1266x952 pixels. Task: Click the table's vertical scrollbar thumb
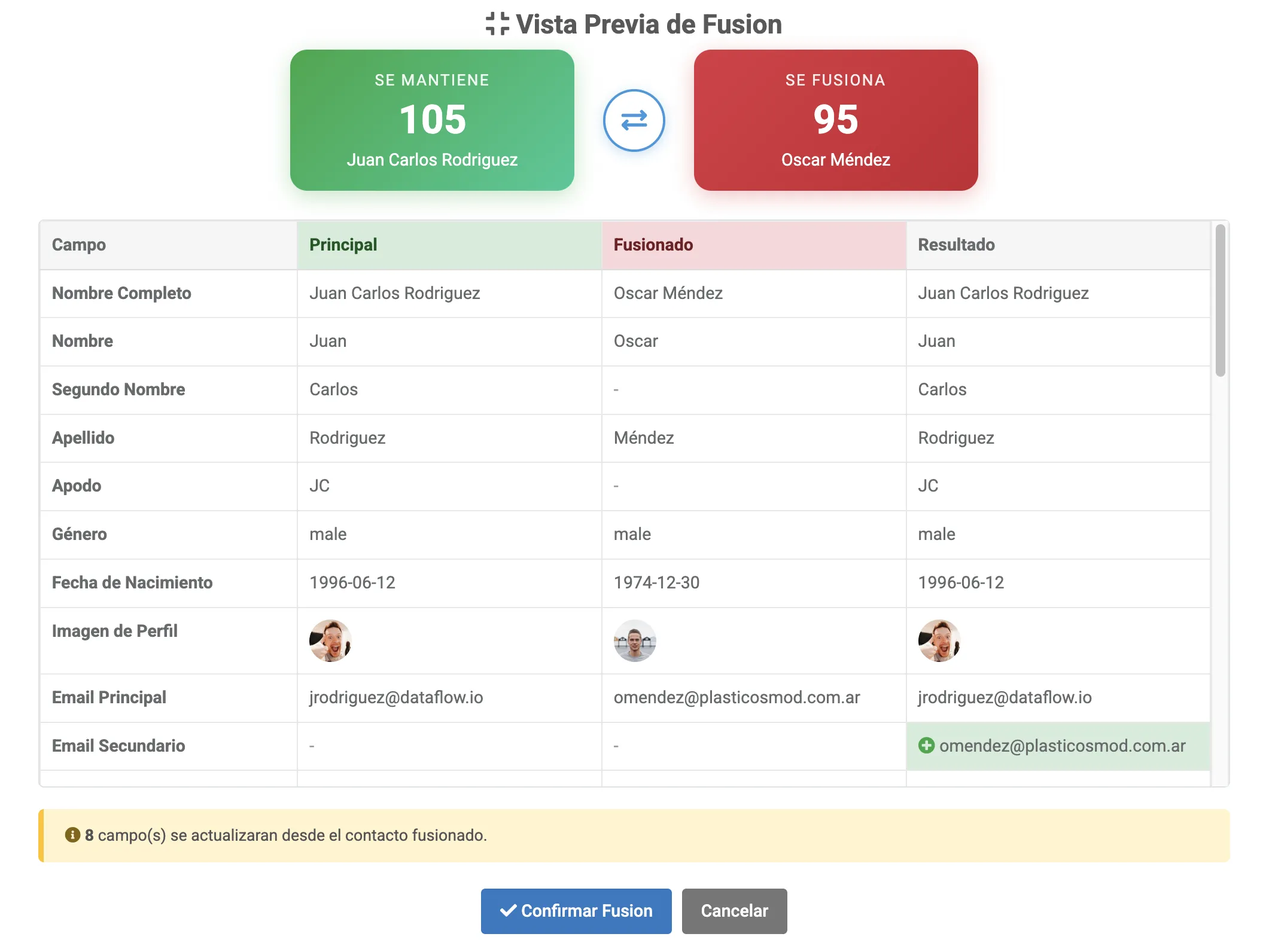coord(1220,301)
